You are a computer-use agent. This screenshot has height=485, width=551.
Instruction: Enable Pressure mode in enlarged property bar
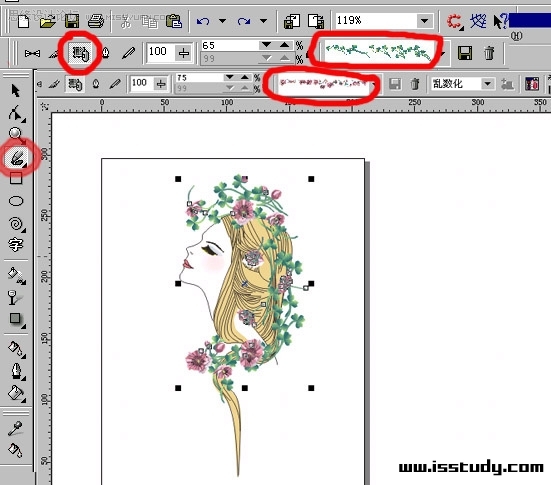coord(128,53)
